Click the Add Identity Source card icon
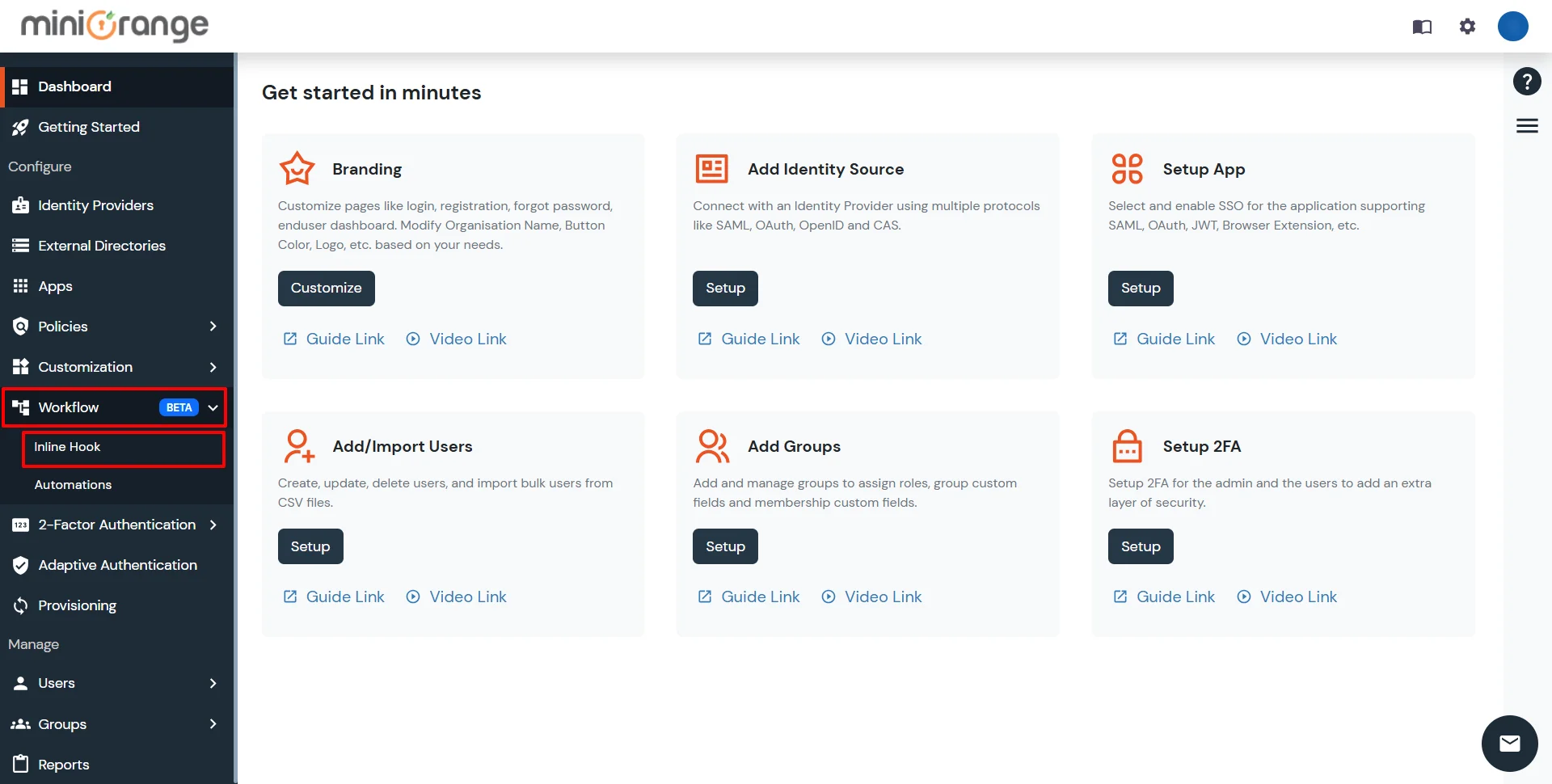 (712, 168)
